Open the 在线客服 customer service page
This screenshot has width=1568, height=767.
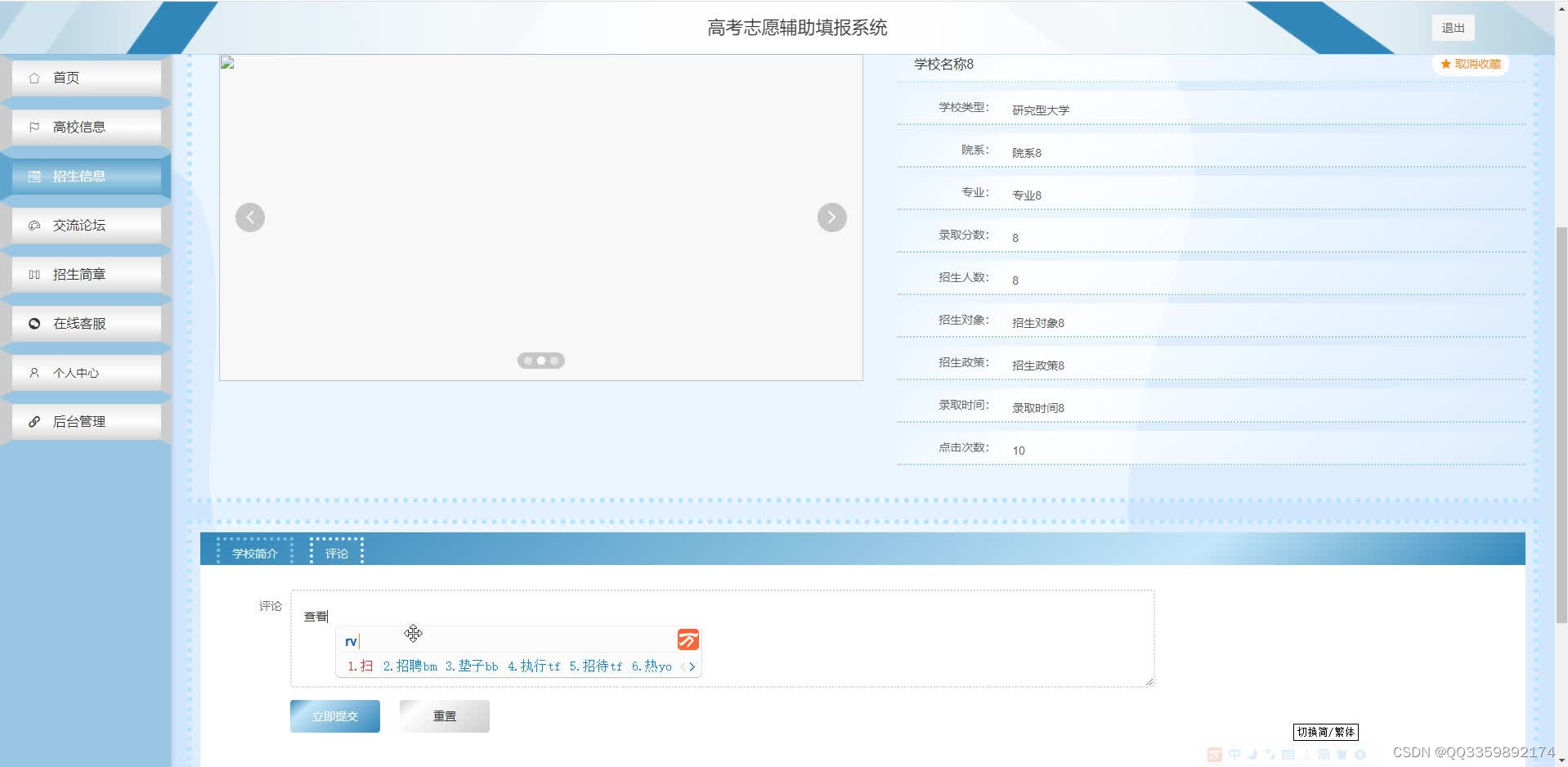(x=86, y=323)
